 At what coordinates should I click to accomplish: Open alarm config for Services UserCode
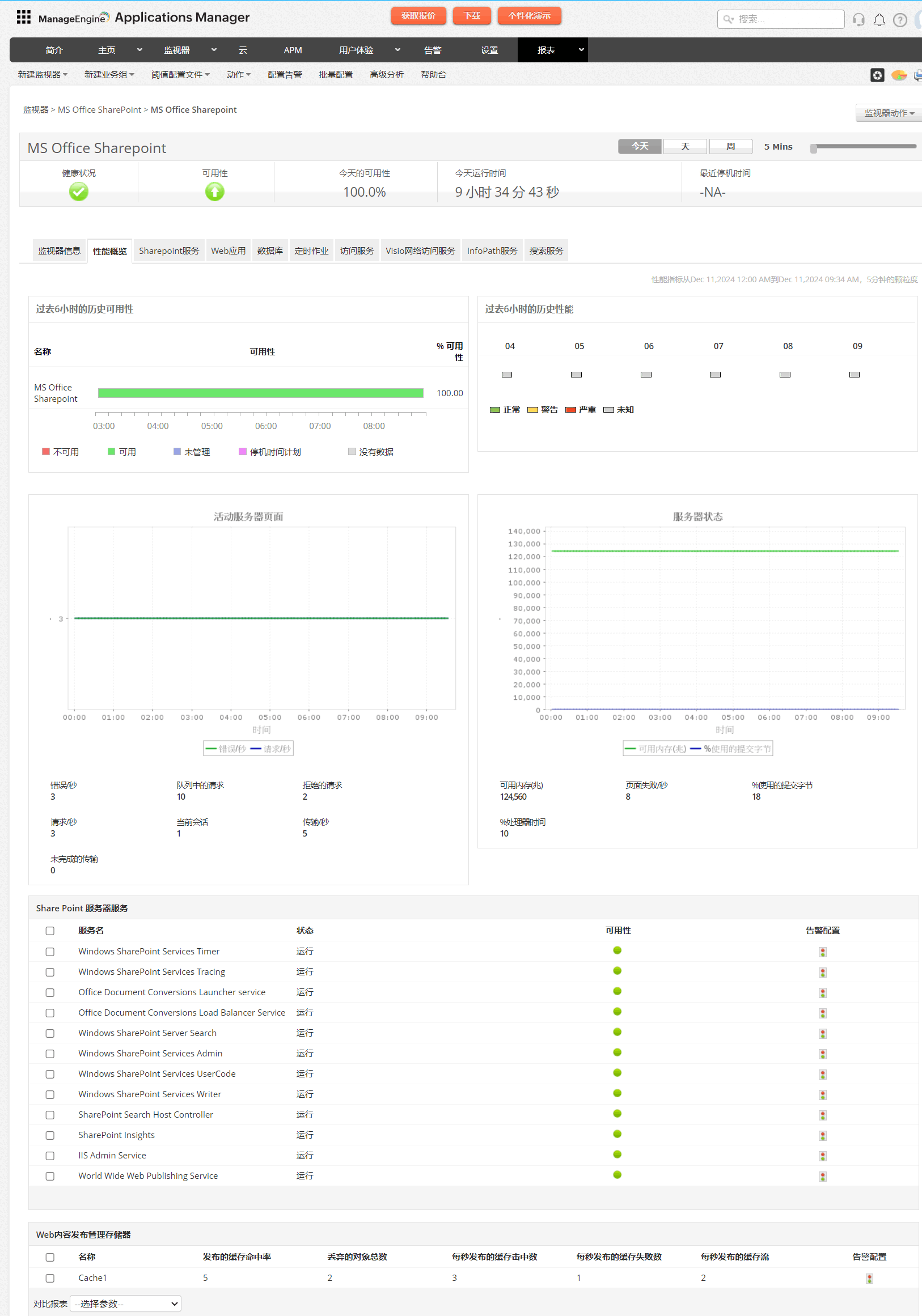[x=822, y=1075]
